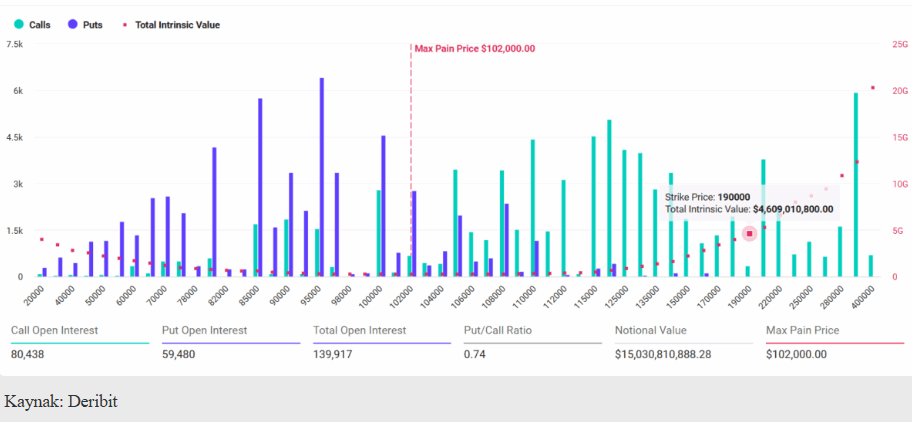Click the first red intrinsic dot above 20000

pos(41,239)
